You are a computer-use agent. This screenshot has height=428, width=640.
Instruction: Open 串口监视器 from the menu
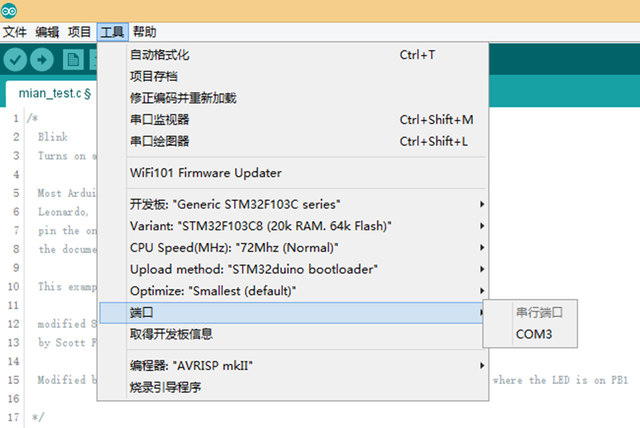(x=293, y=120)
